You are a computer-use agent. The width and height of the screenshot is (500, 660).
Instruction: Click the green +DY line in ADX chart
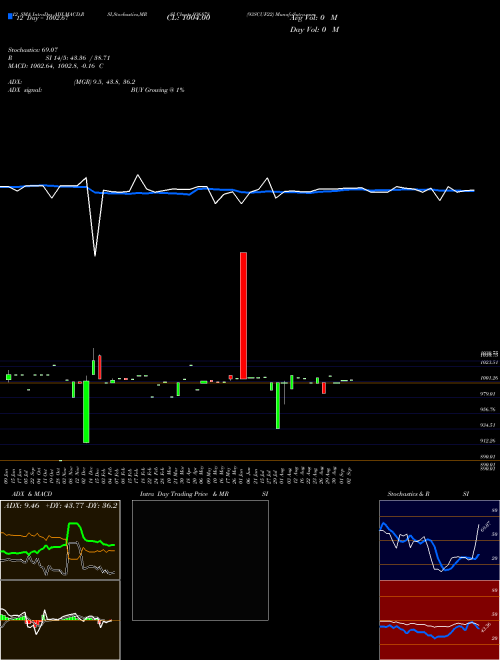pos(74,524)
